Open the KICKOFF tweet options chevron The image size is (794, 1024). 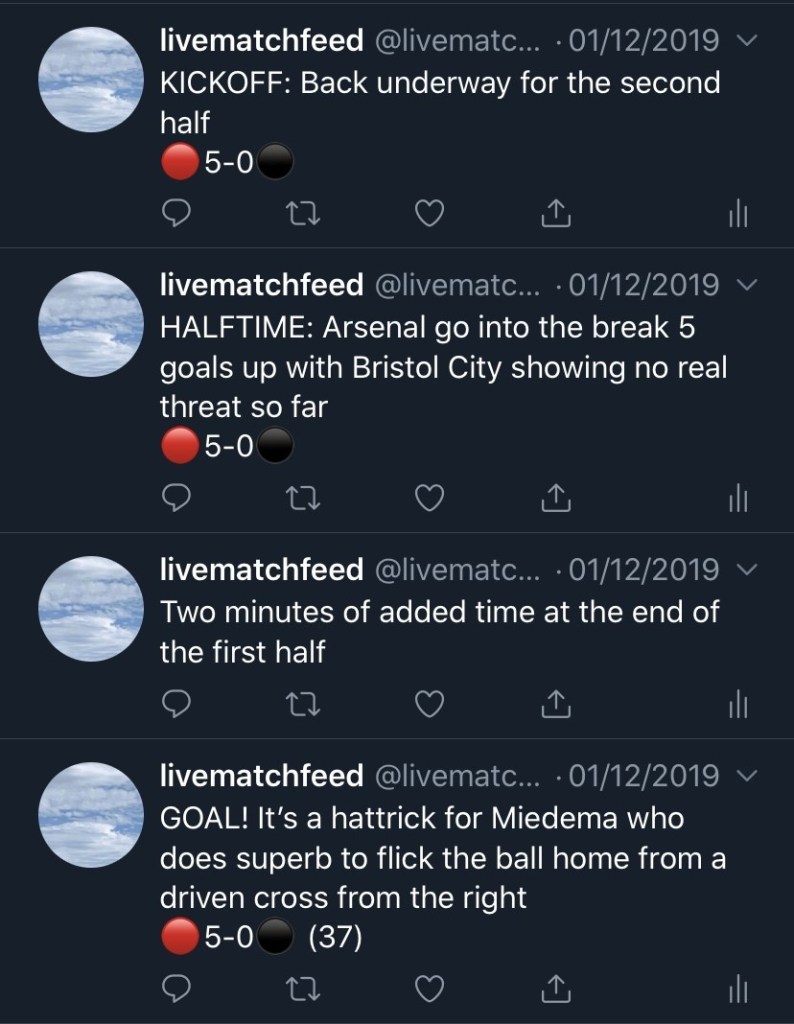[742, 41]
